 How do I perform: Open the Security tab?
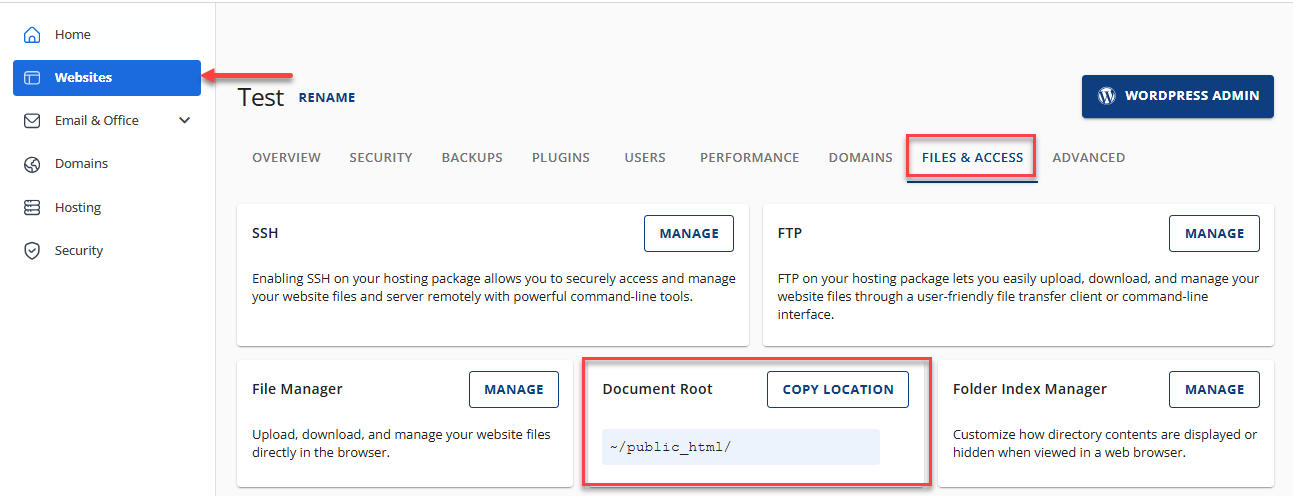point(380,158)
